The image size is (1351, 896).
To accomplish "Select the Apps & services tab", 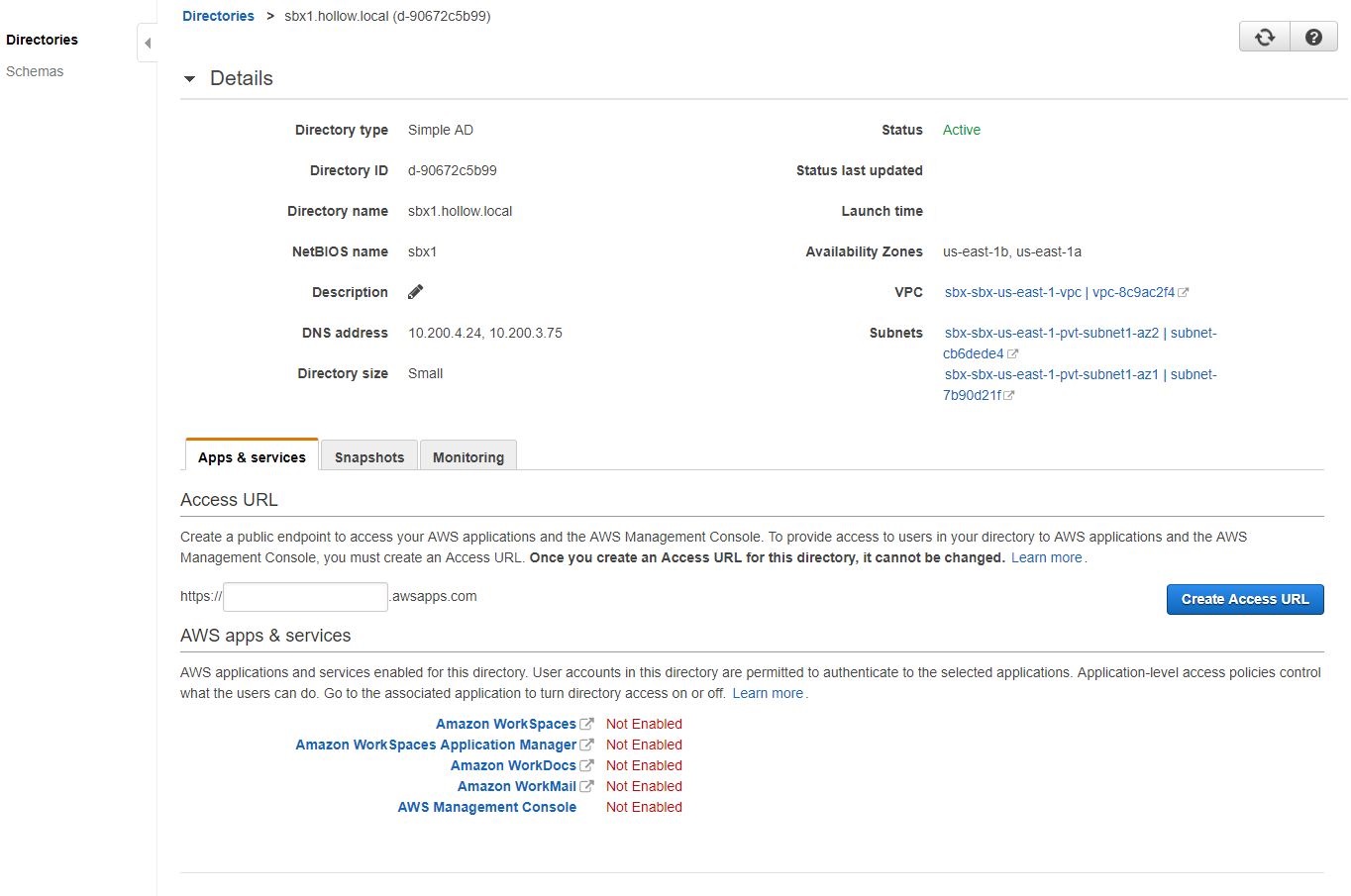I will [252, 457].
